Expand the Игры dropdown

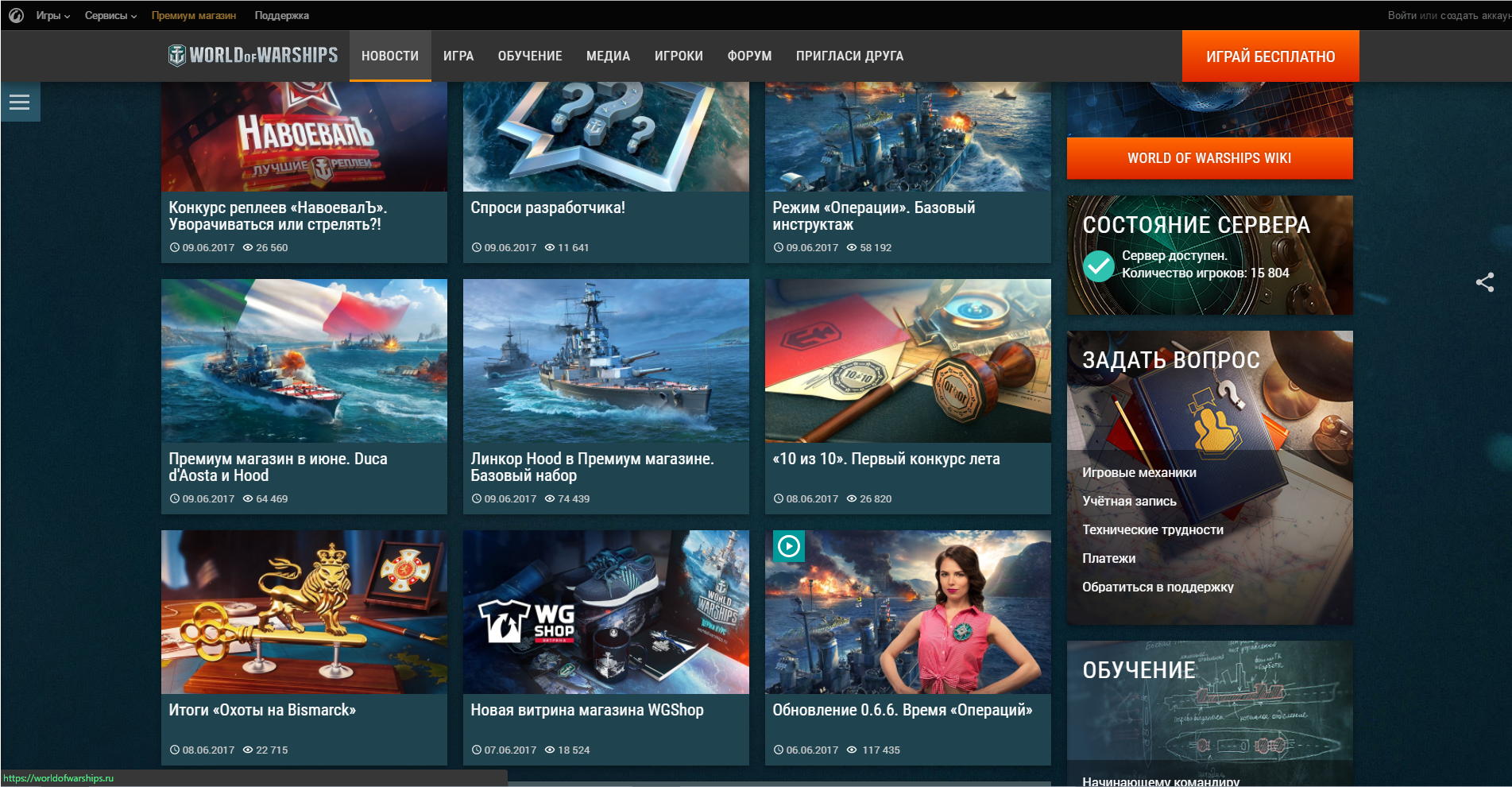click(x=52, y=15)
